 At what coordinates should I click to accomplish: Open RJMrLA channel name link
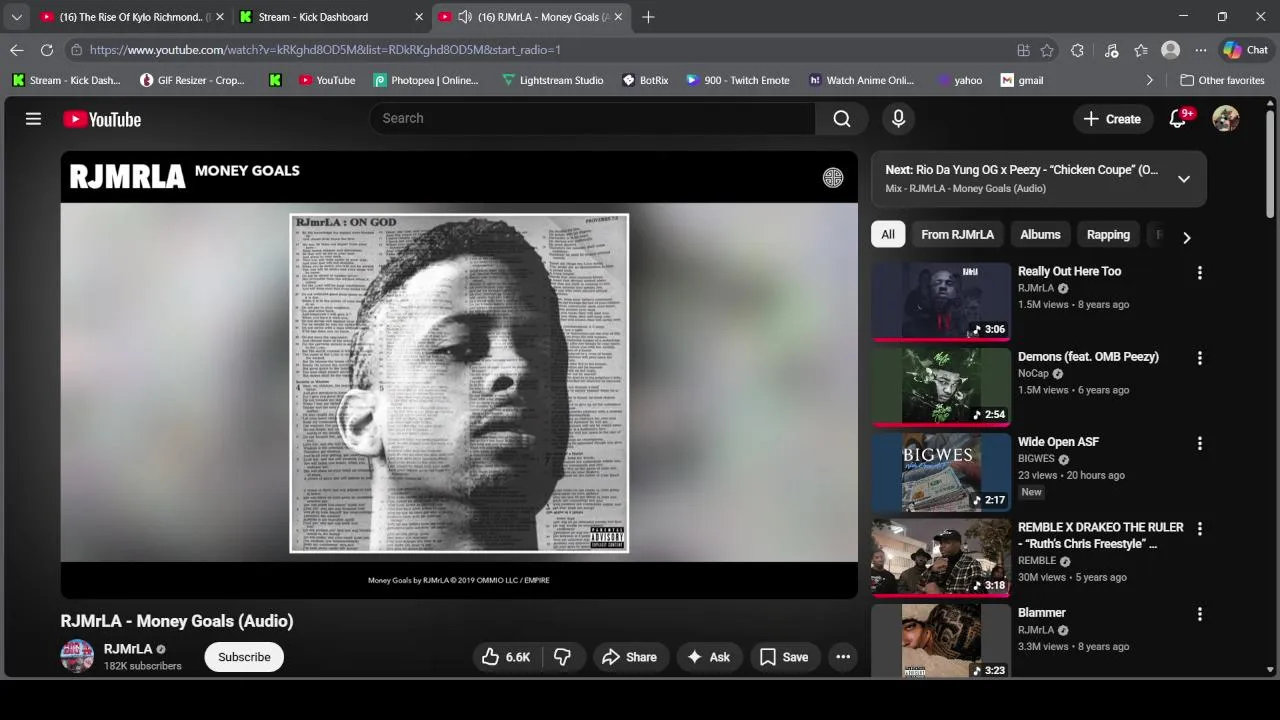(x=128, y=649)
